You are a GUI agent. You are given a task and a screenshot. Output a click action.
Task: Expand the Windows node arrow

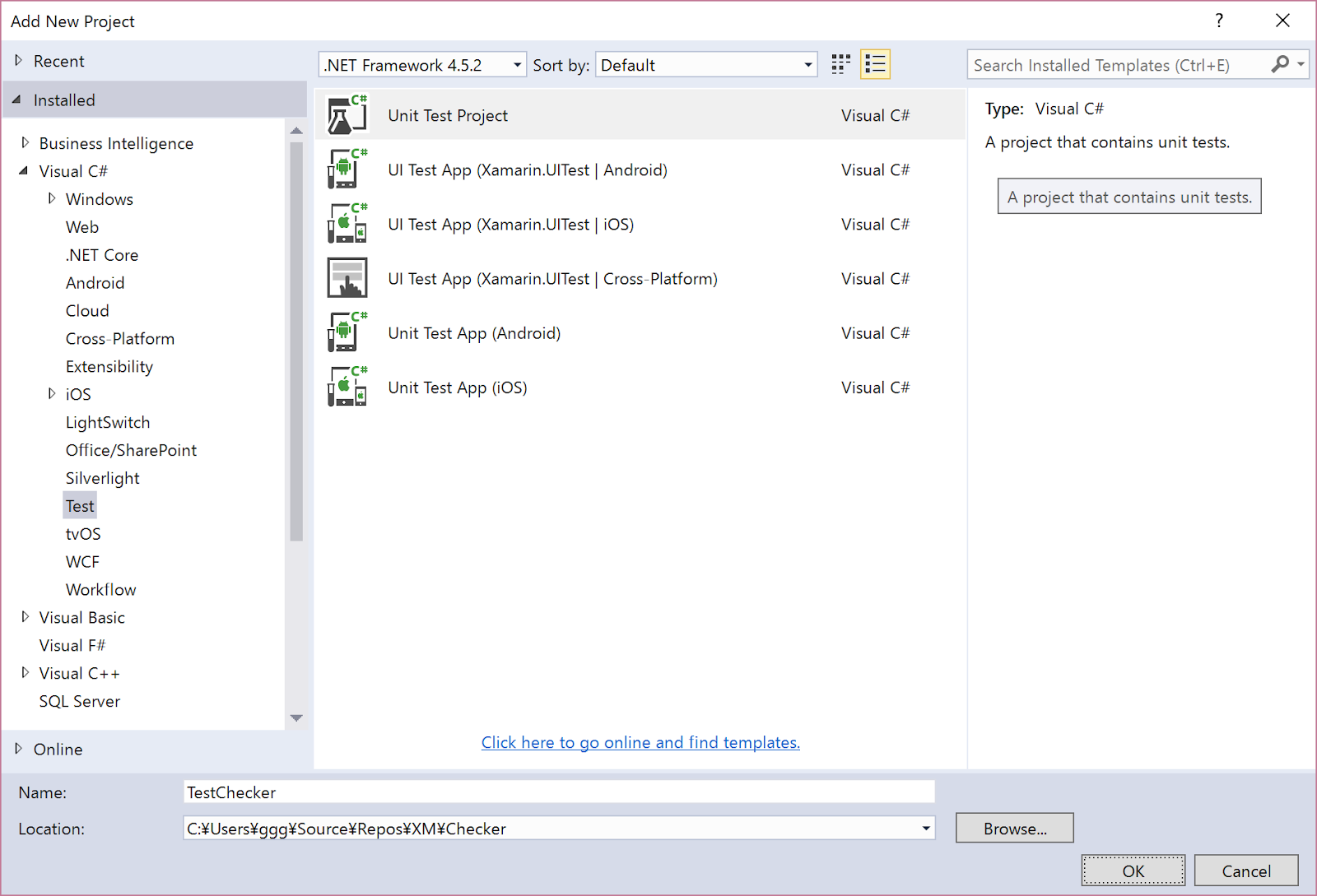click(x=52, y=198)
